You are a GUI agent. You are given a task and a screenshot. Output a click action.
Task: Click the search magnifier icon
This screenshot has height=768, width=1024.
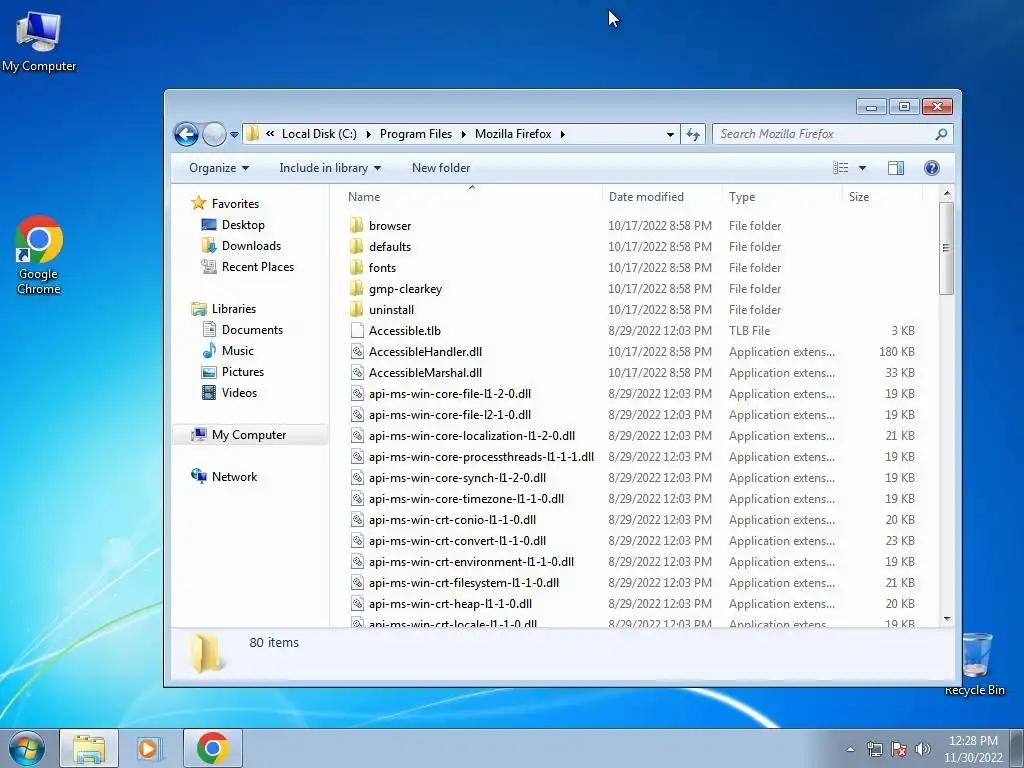pyautogui.click(x=940, y=135)
